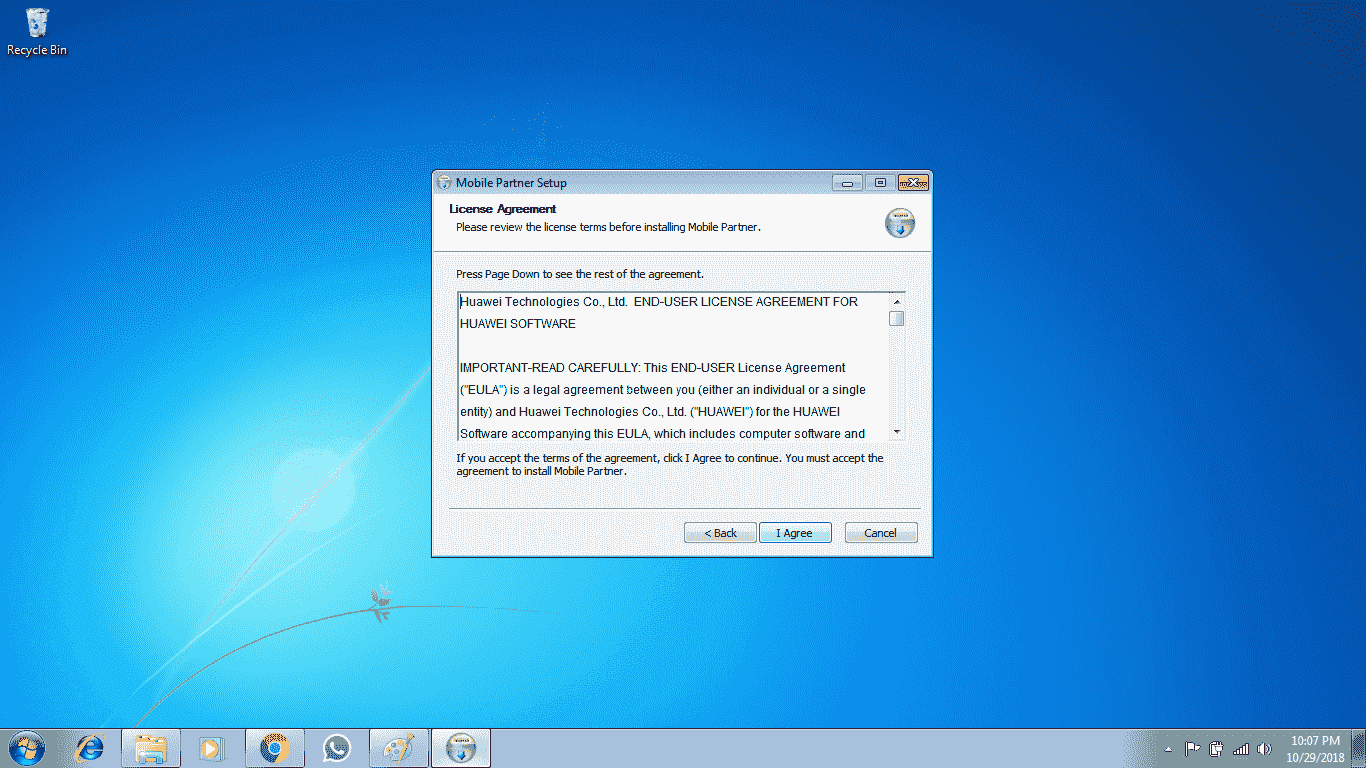Open Windows Media Player from taskbar
This screenshot has width=1366, height=768.
pos(212,748)
